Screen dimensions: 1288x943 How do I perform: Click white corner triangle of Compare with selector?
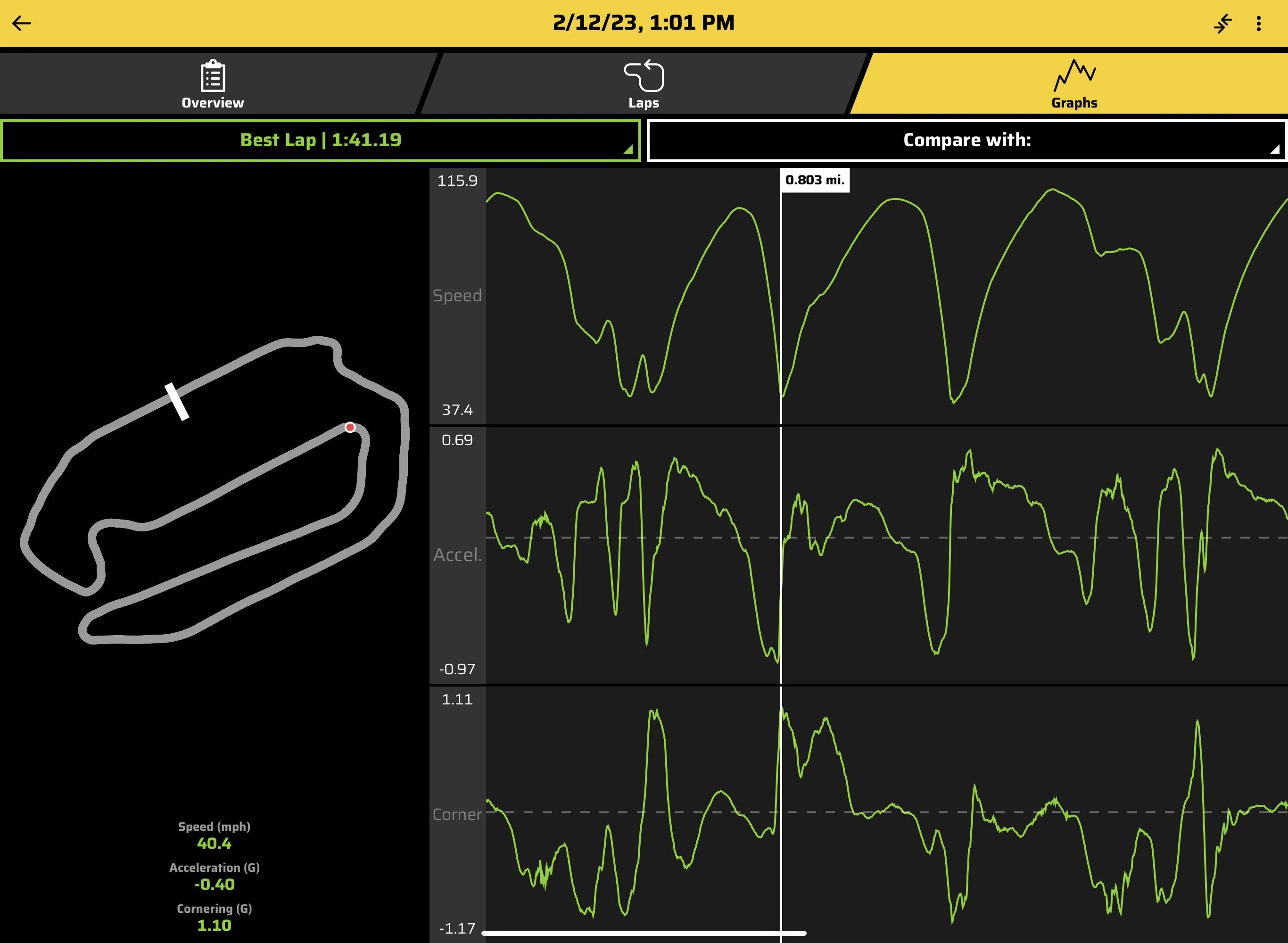1275,149
